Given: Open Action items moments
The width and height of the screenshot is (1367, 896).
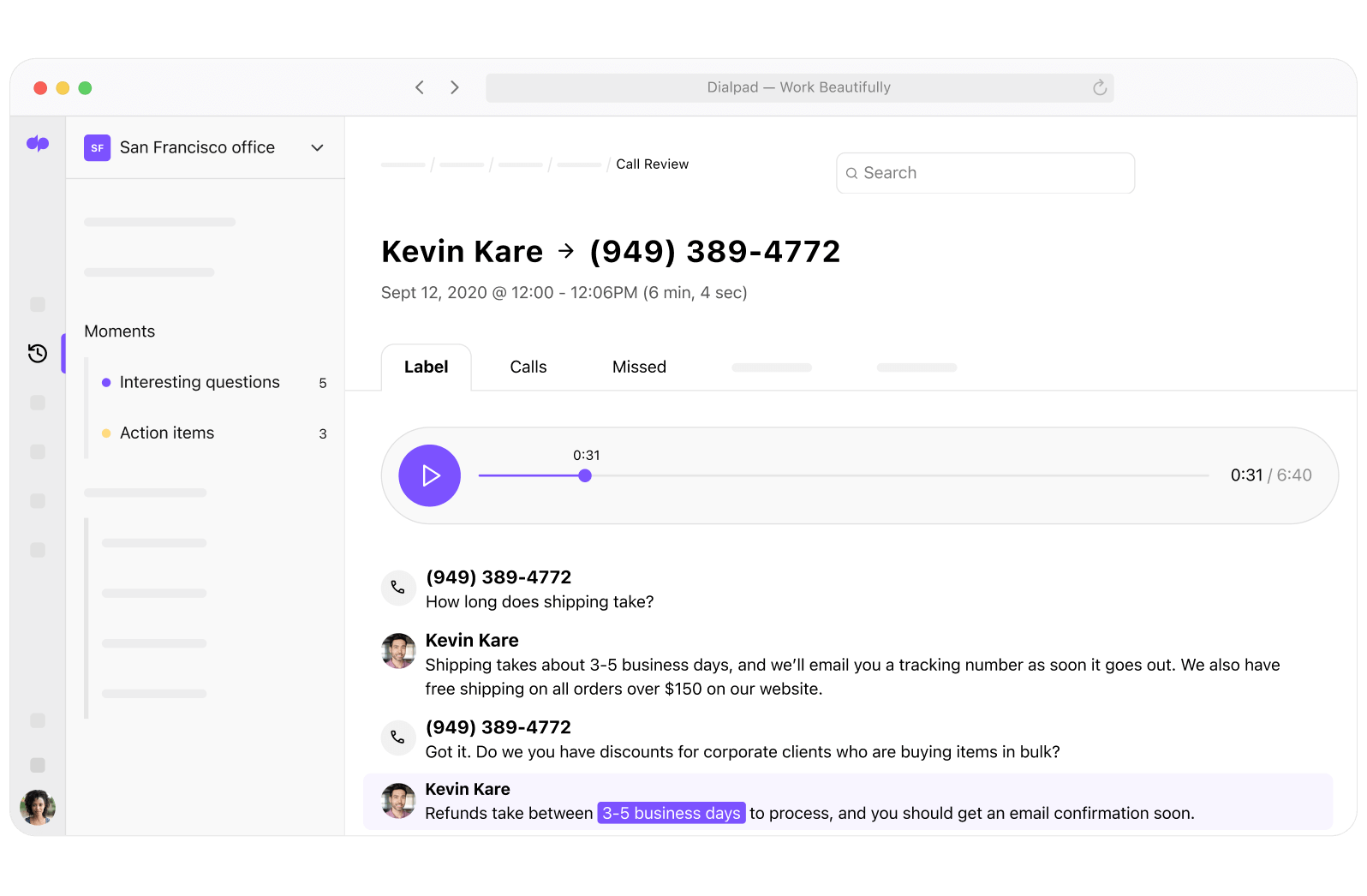Looking at the screenshot, I should point(167,433).
